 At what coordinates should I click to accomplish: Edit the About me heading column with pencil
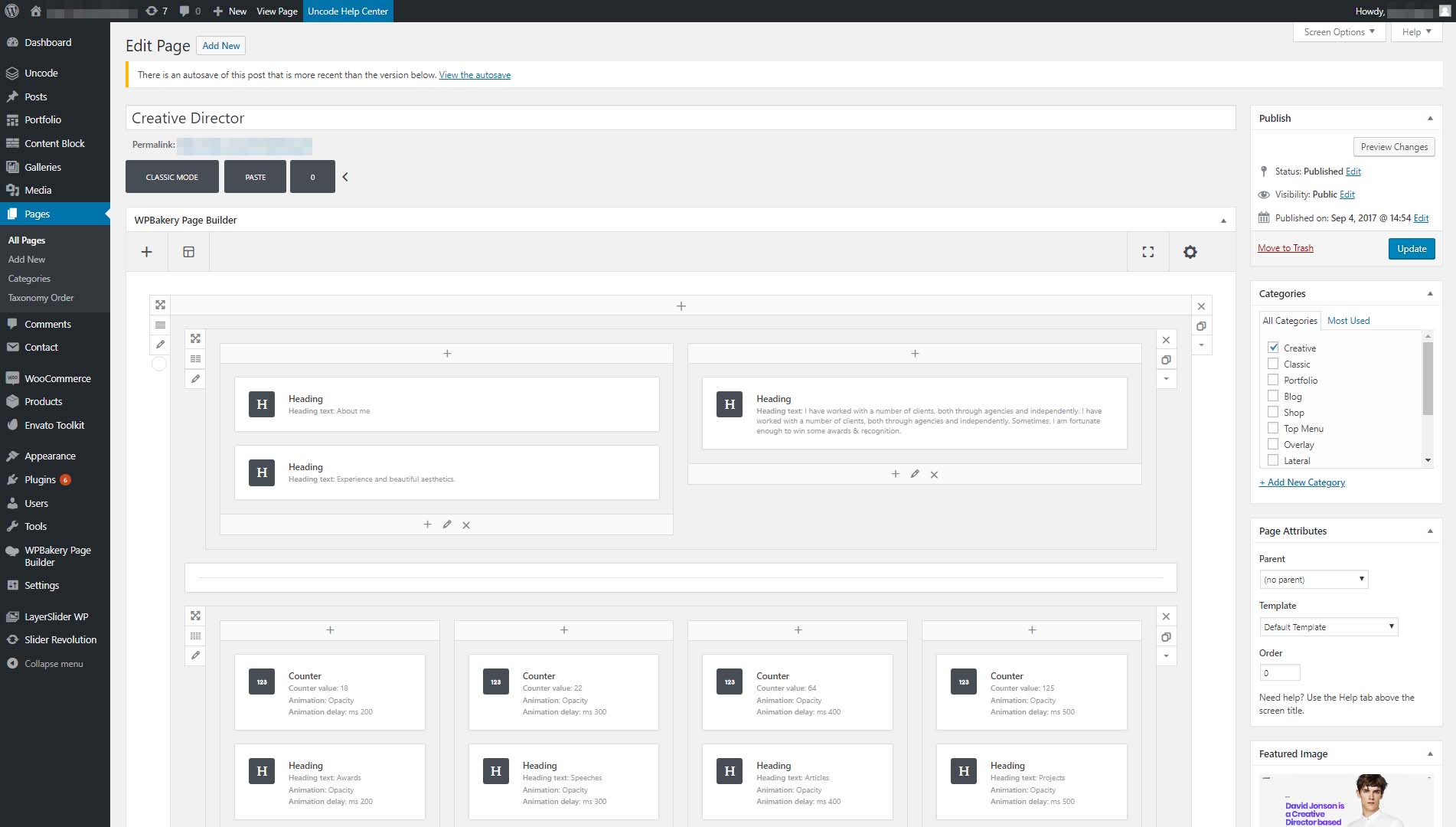click(447, 525)
